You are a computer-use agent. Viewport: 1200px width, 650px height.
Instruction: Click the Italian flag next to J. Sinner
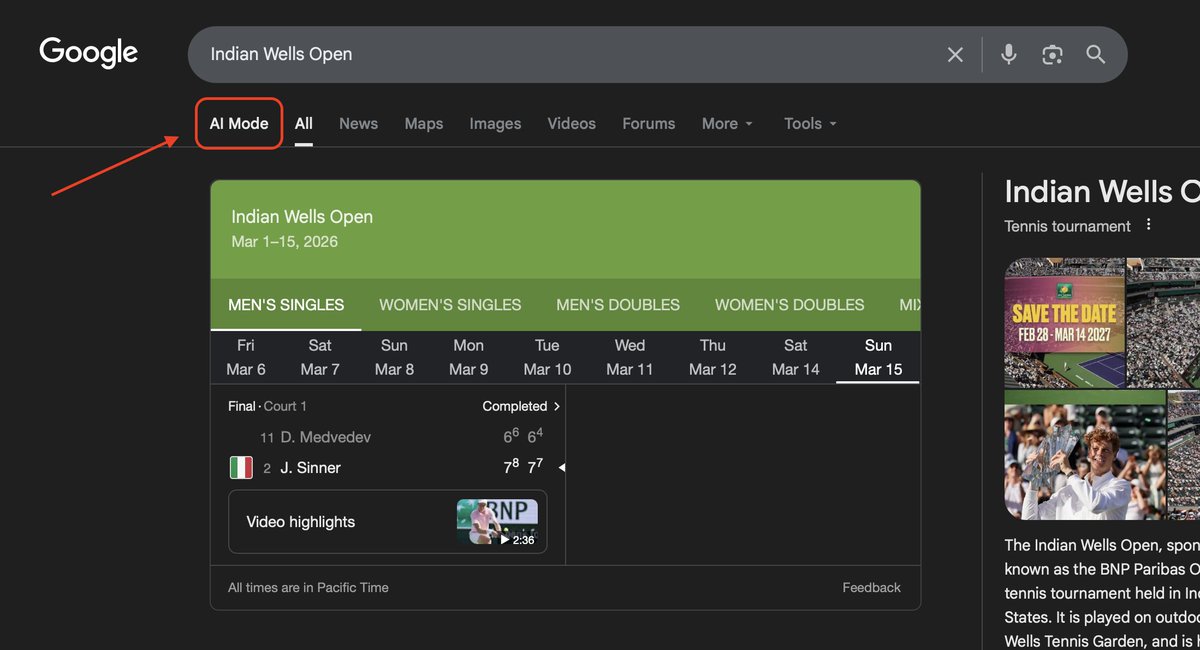241,467
